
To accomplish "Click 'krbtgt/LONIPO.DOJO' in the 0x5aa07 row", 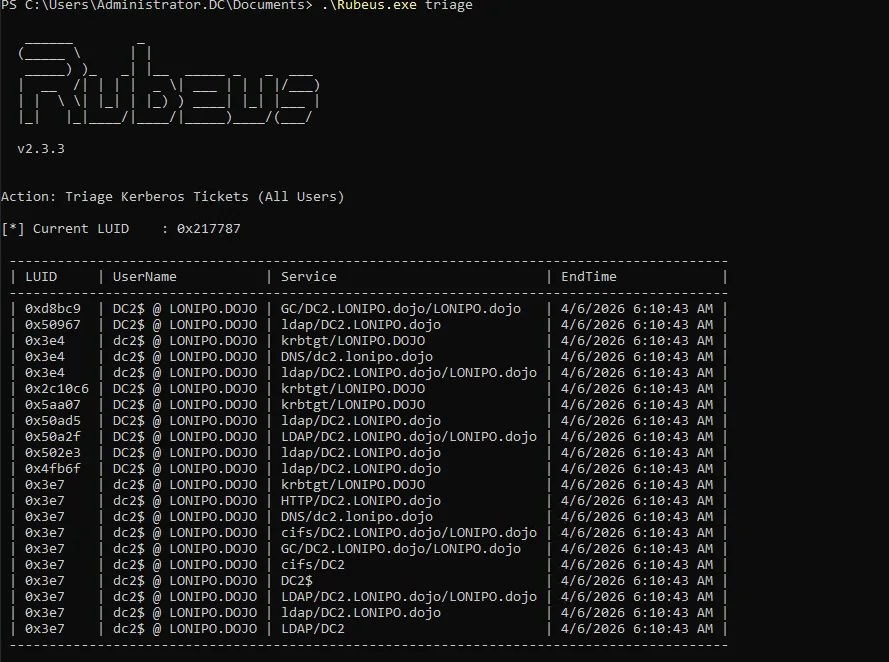I will point(353,405).
